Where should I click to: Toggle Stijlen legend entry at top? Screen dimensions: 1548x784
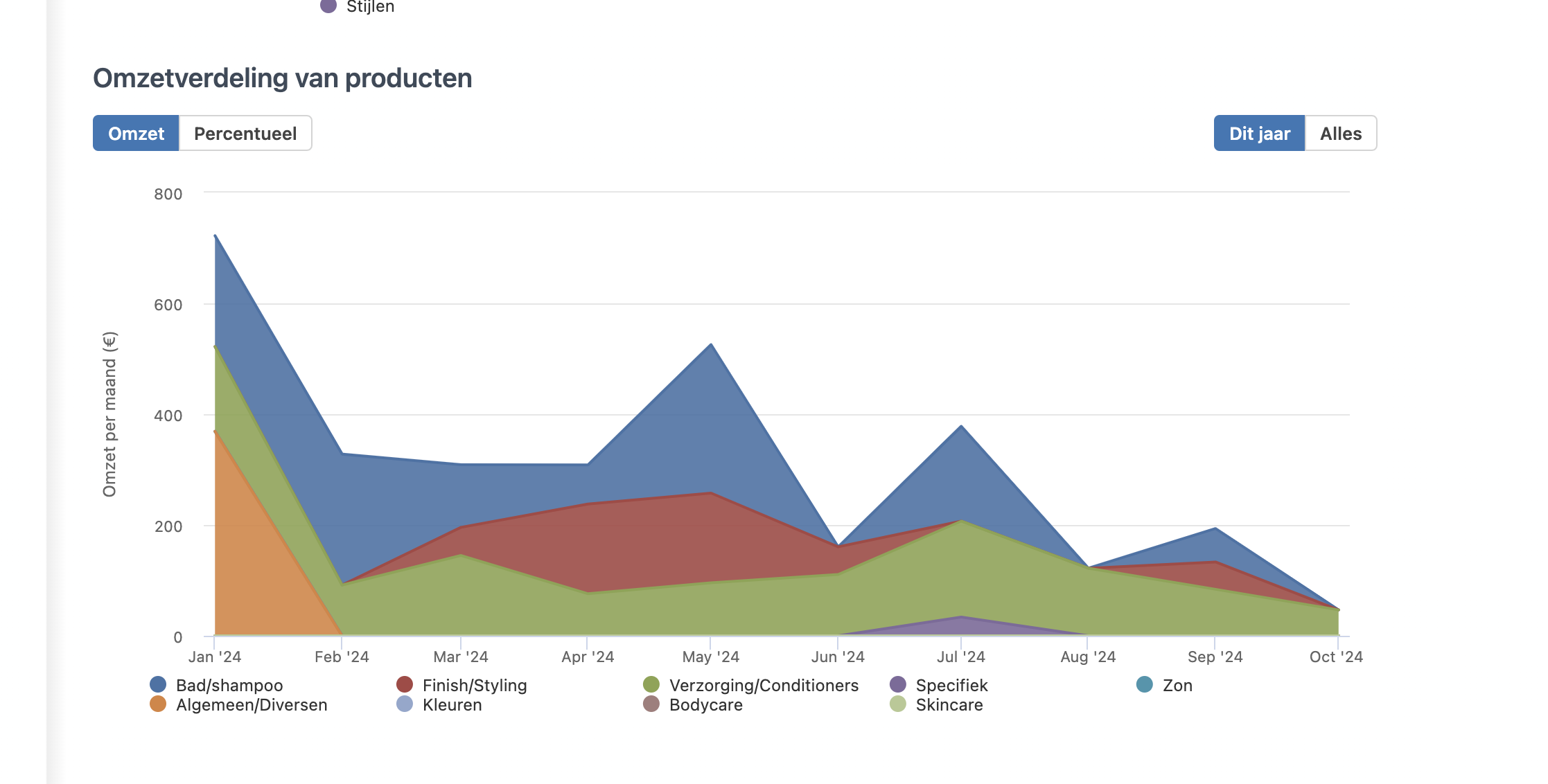pyautogui.click(x=370, y=7)
